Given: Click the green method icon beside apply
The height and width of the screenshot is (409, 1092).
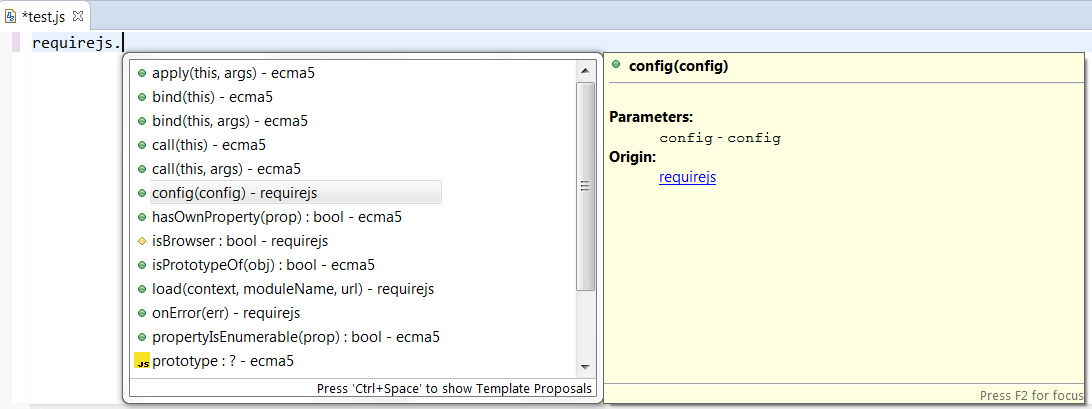Looking at the screenshot, I should coord(141,72).
